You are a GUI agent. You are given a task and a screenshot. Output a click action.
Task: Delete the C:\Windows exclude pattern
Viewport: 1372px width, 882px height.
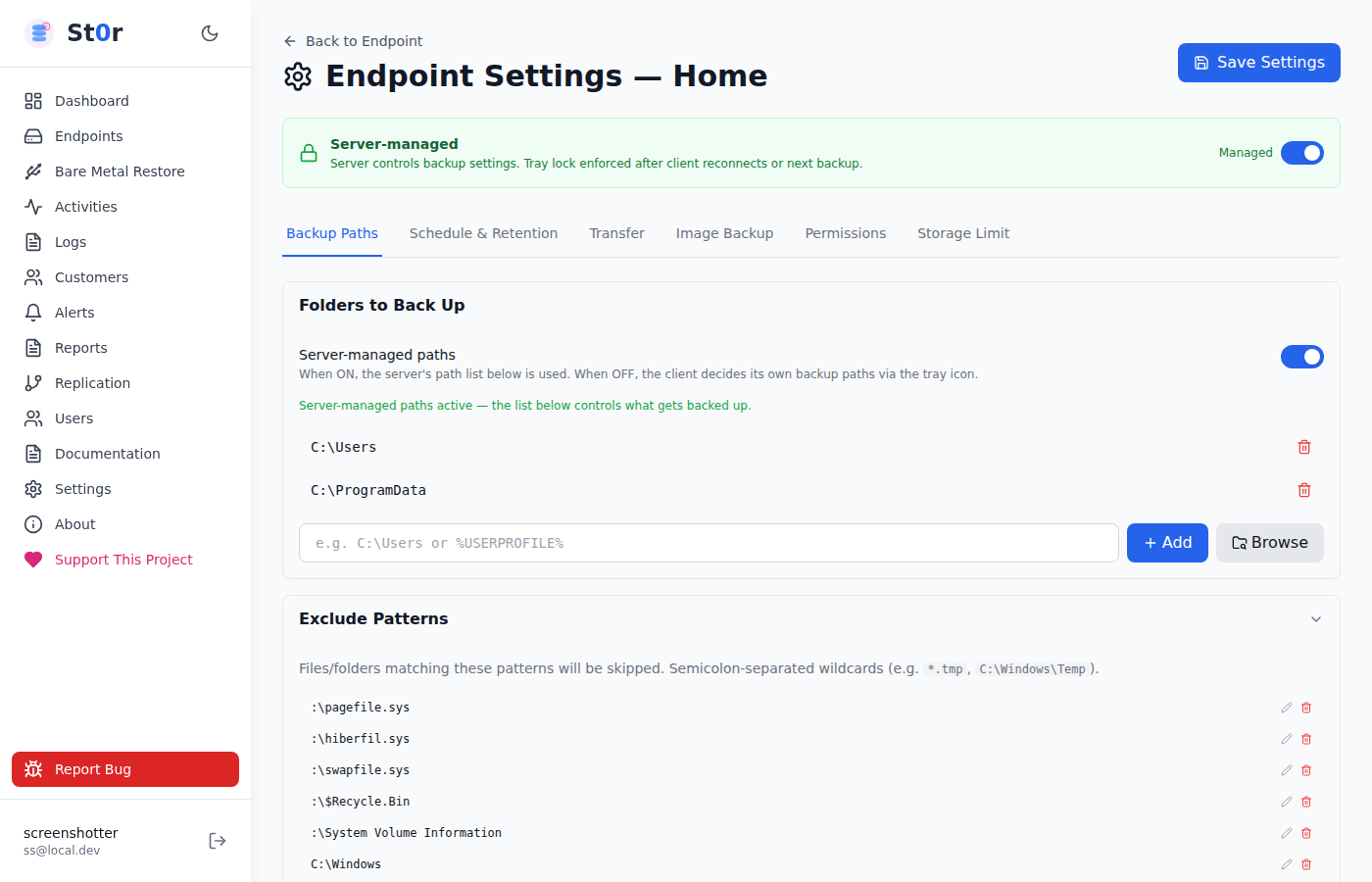1306,864
